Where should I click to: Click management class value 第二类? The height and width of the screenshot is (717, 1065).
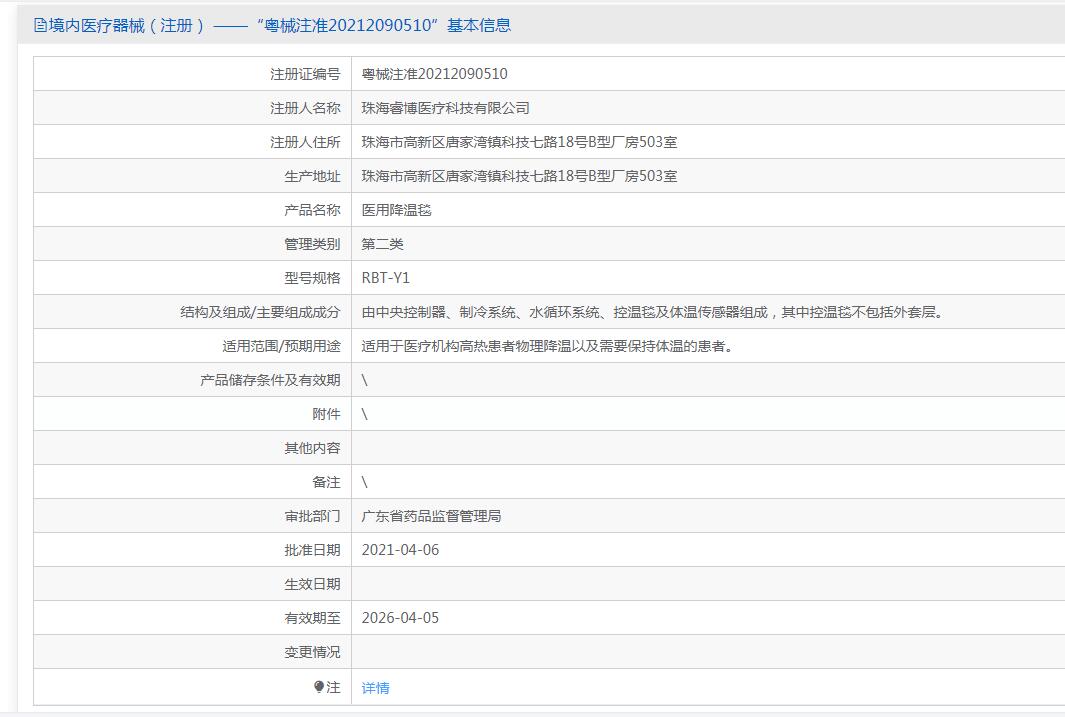pos(382,244)
